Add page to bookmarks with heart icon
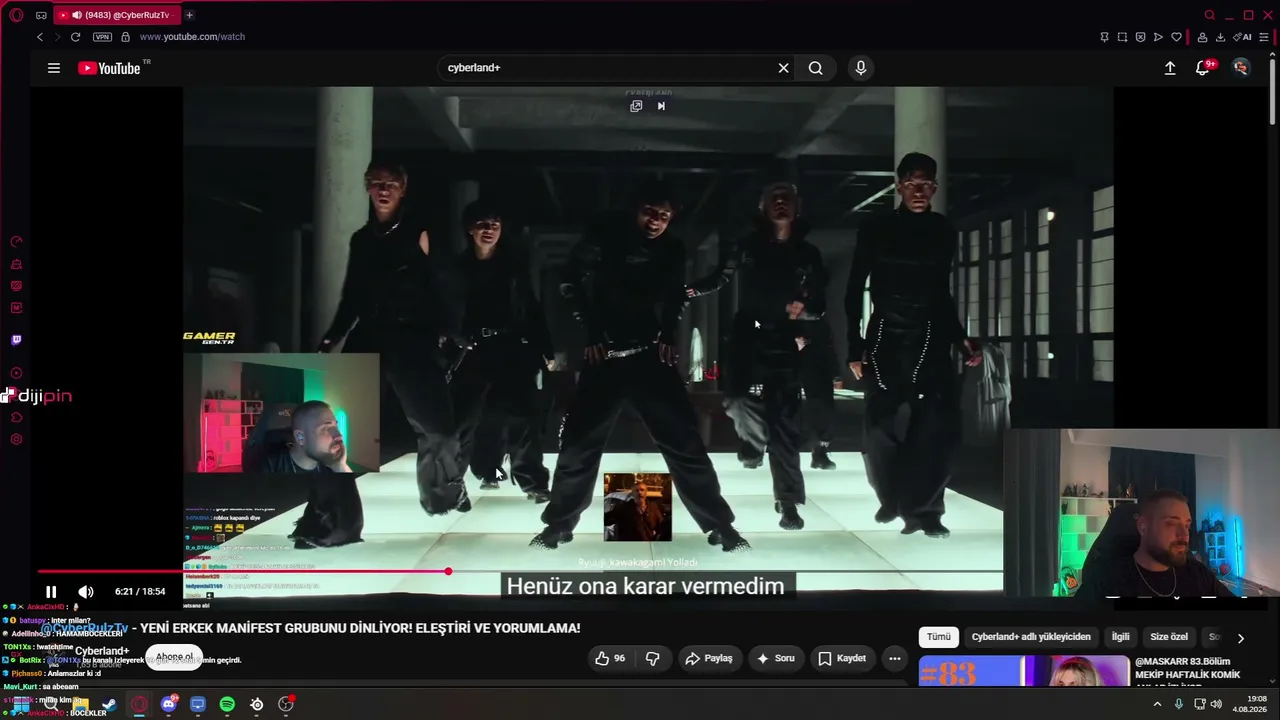Image resolution: width=1280 pixels, height=720 pixels. [x=1177, y=37]
